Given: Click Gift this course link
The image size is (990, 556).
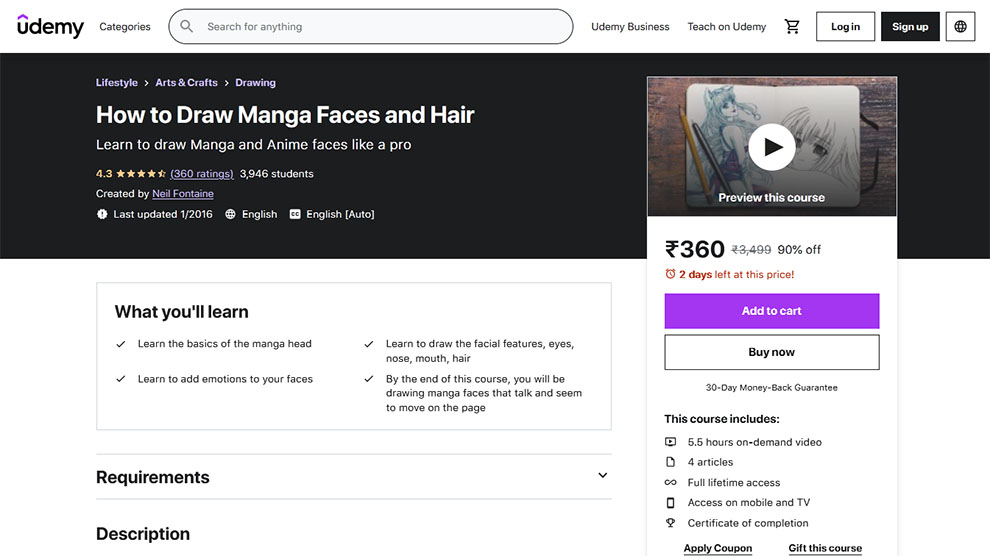Looking at the screenshot, I should pyautogui.click(x=825, y=548).
